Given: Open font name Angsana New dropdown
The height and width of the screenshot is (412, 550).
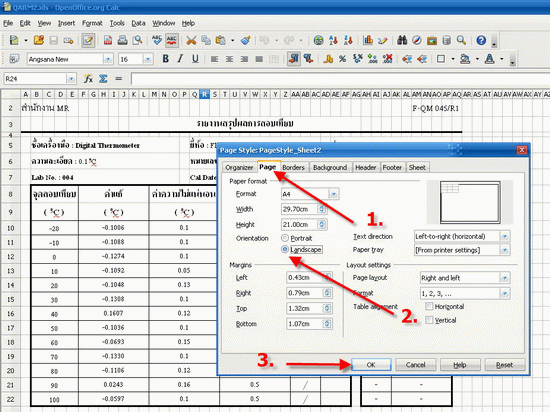Looking at the screenshot, I should click(108, 59).
